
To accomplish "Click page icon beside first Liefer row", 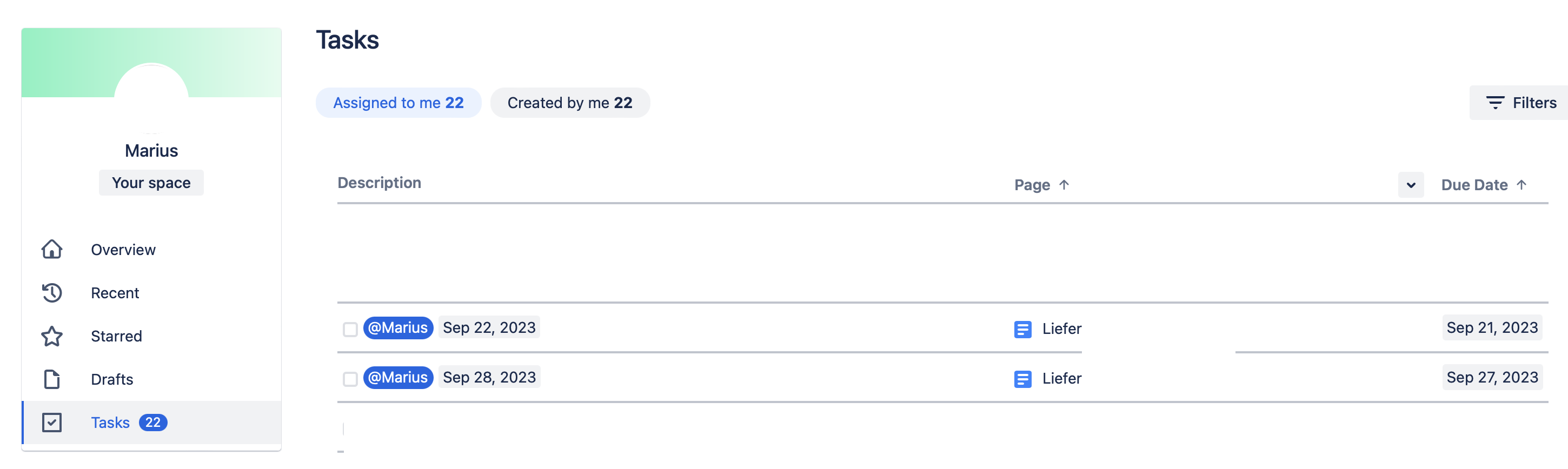I will 1022,329.
